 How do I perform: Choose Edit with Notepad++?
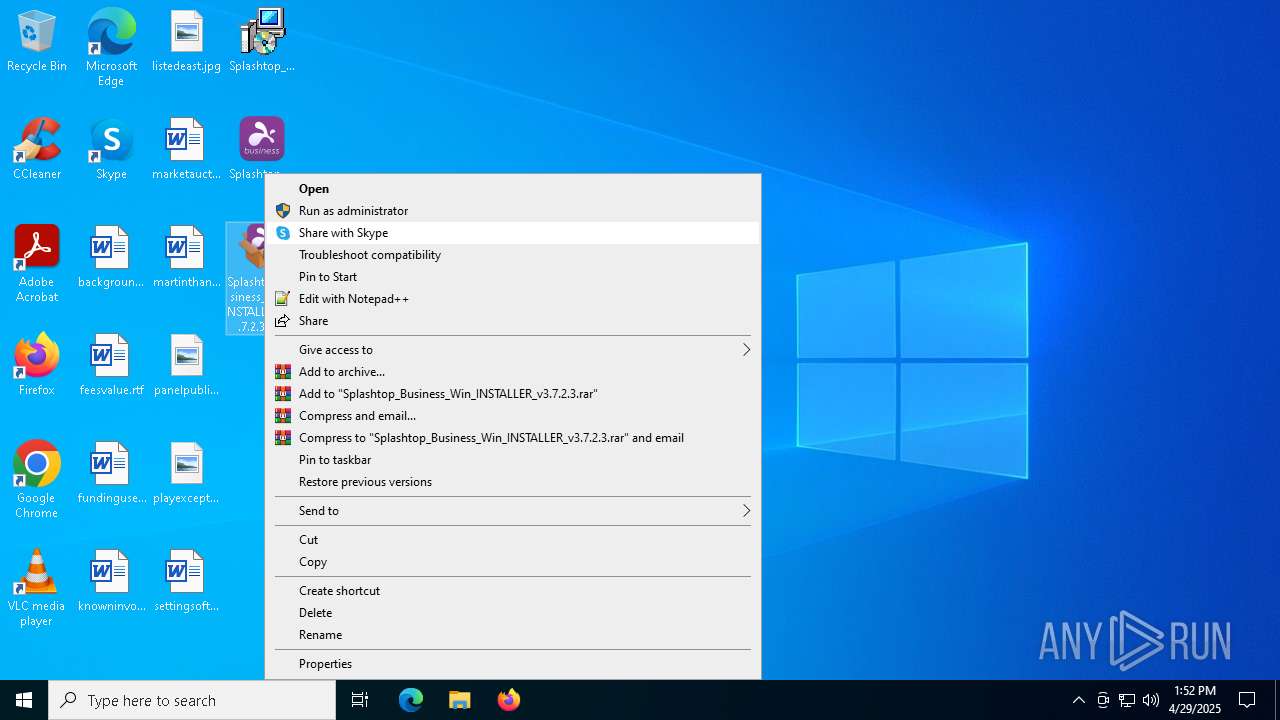(513, 299)
